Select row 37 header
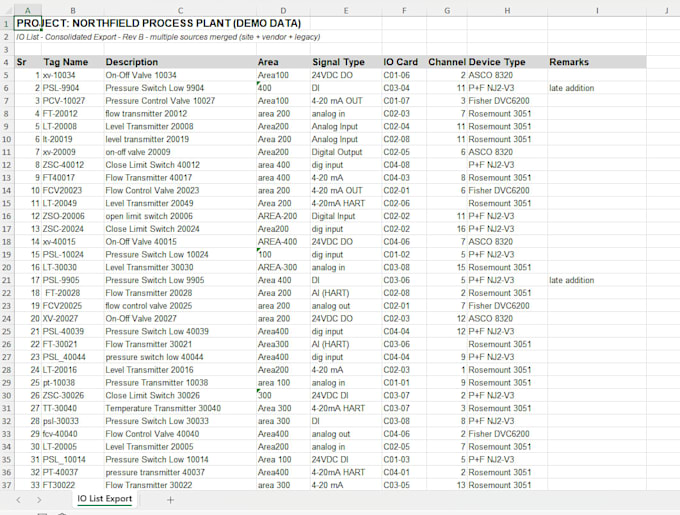Screen dimensions: 680x515 (x=7, y=485)
